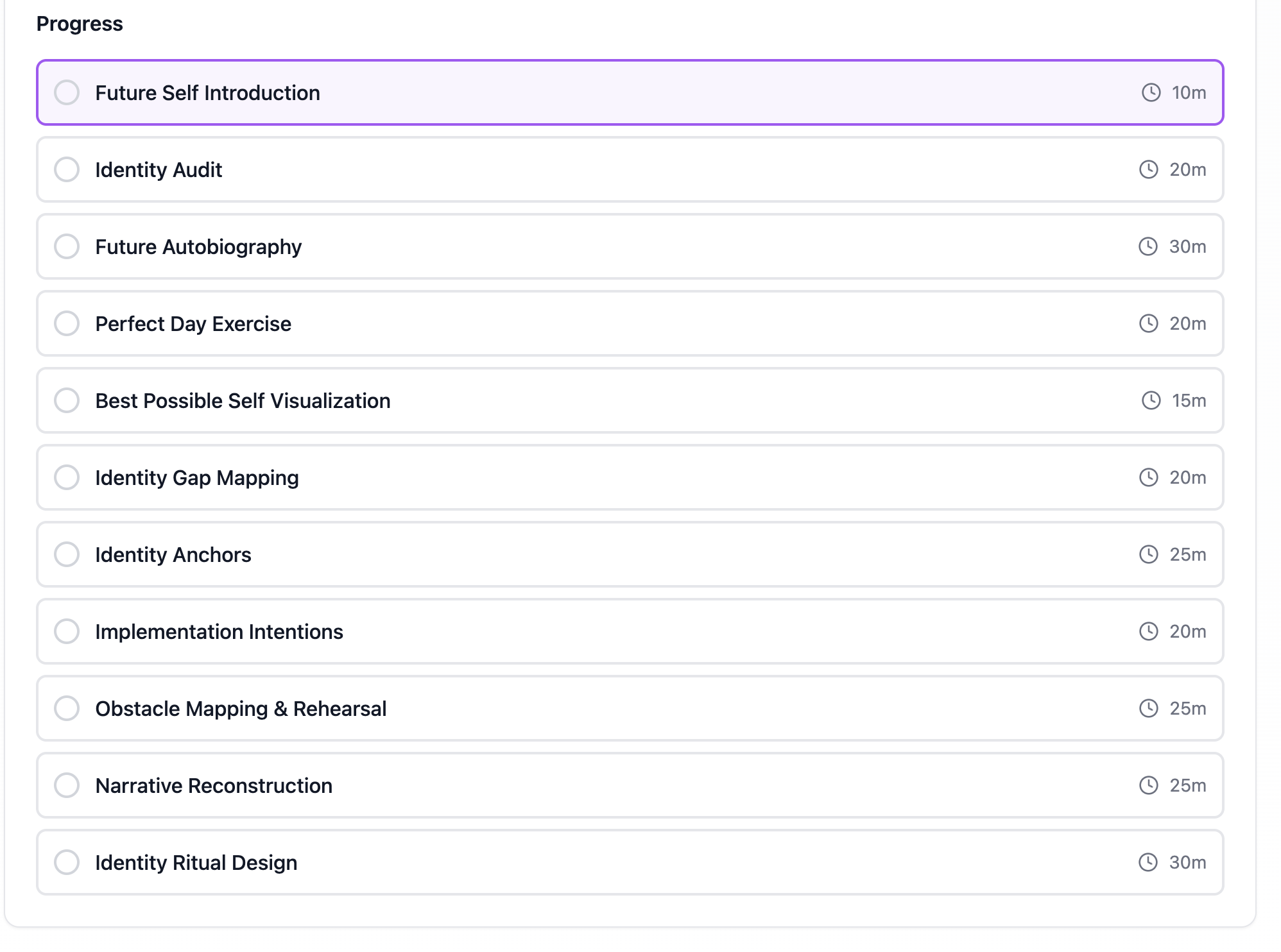Check the Identity Audit completion circle
1281x952 pixels.
[x=67, y=169]
